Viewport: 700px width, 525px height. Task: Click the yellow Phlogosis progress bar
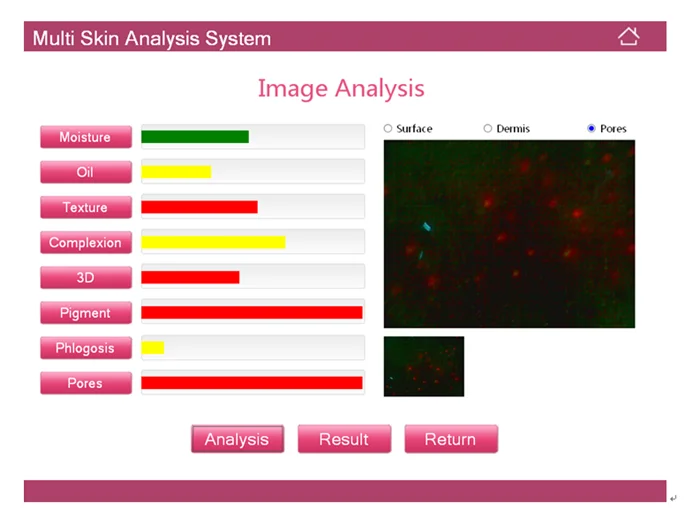[153, 348]
